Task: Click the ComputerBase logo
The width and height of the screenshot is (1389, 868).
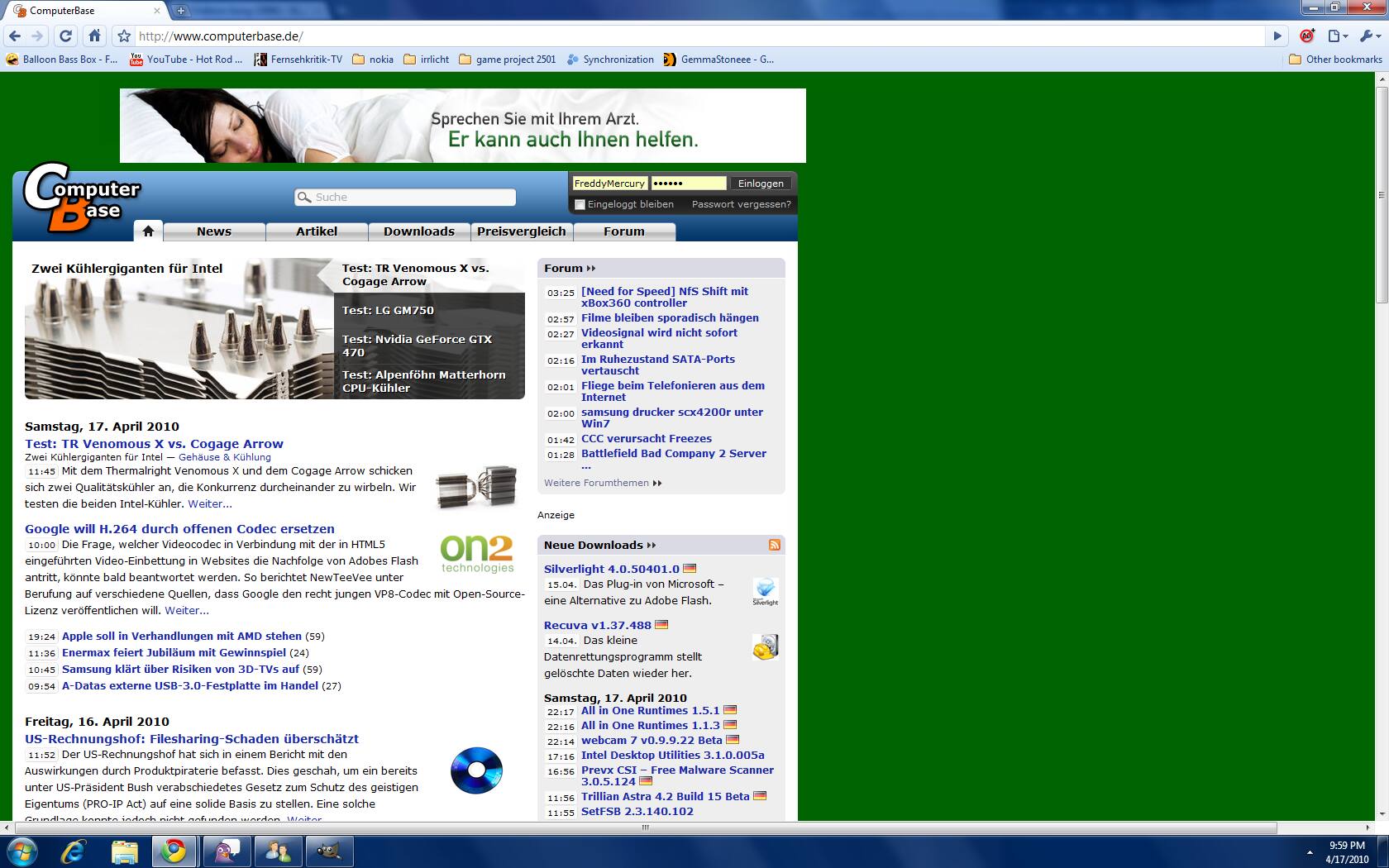Action: [81, 197]
